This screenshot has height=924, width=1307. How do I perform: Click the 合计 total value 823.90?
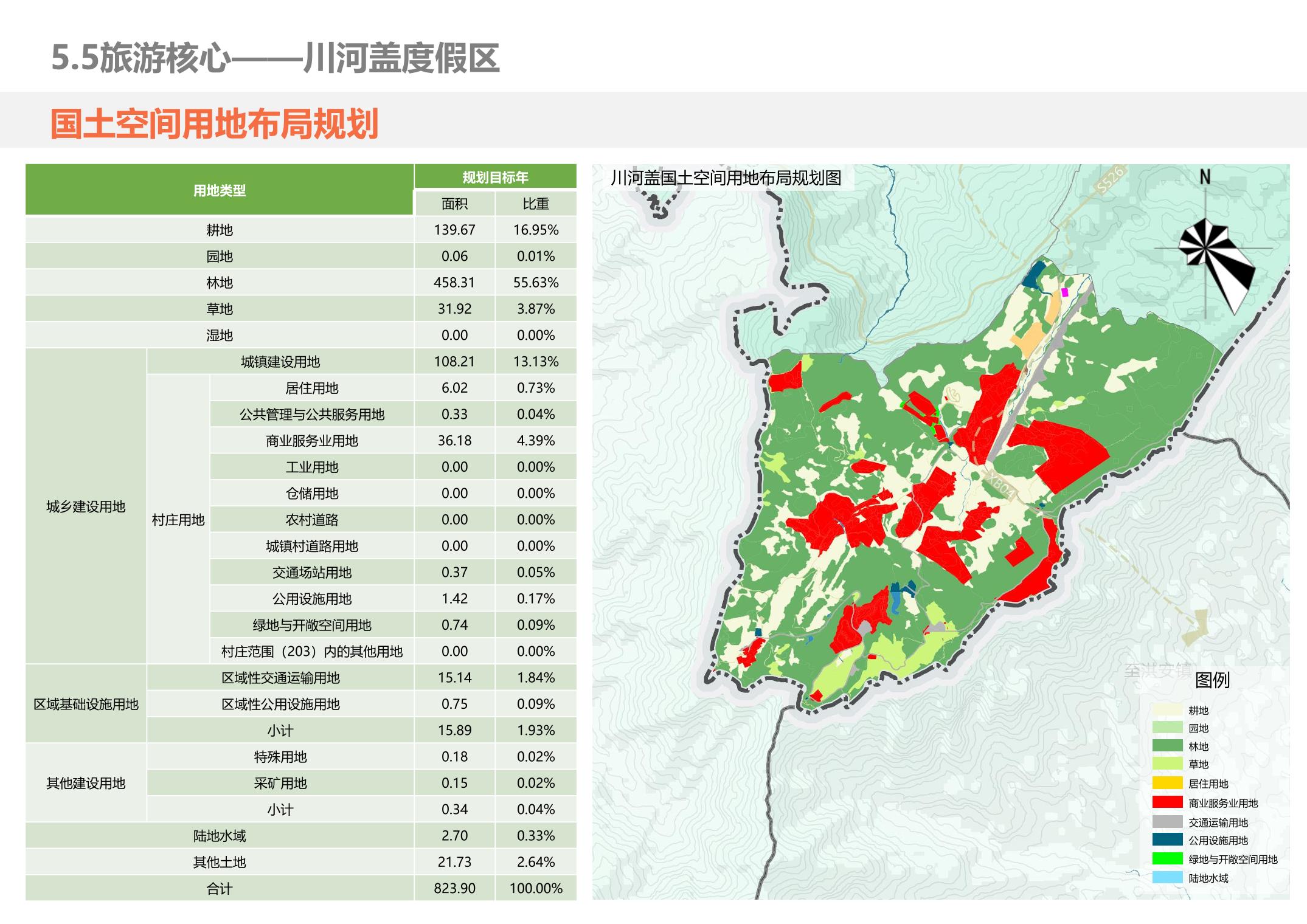(x=454, y=888)
